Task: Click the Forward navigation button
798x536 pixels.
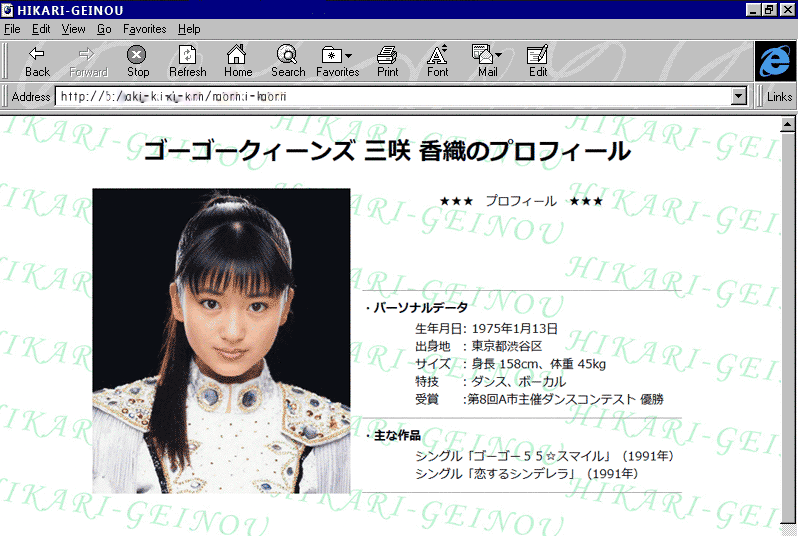Action: coord(88,60)
